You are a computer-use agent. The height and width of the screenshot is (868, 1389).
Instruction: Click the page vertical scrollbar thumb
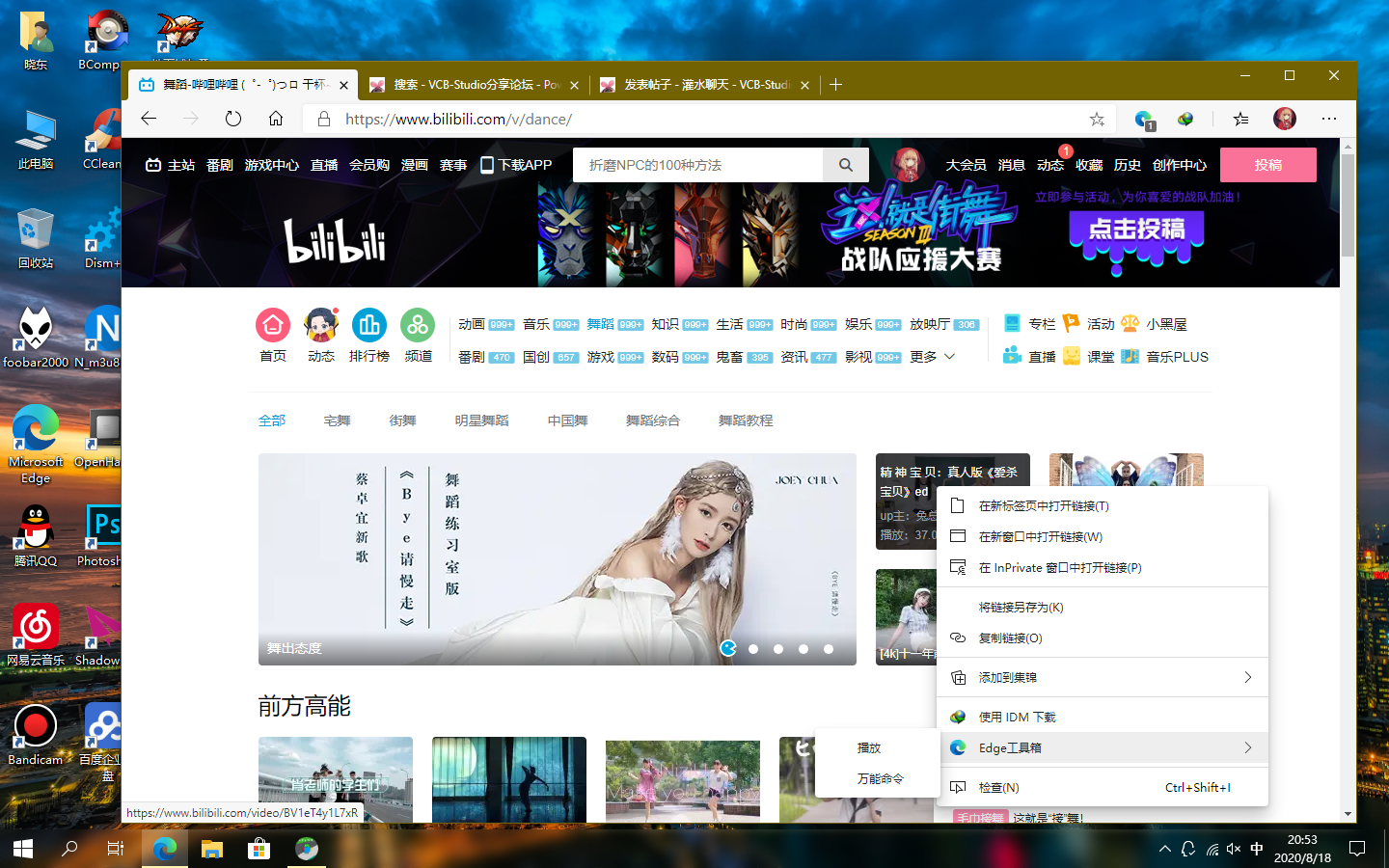coord(1348,205)
